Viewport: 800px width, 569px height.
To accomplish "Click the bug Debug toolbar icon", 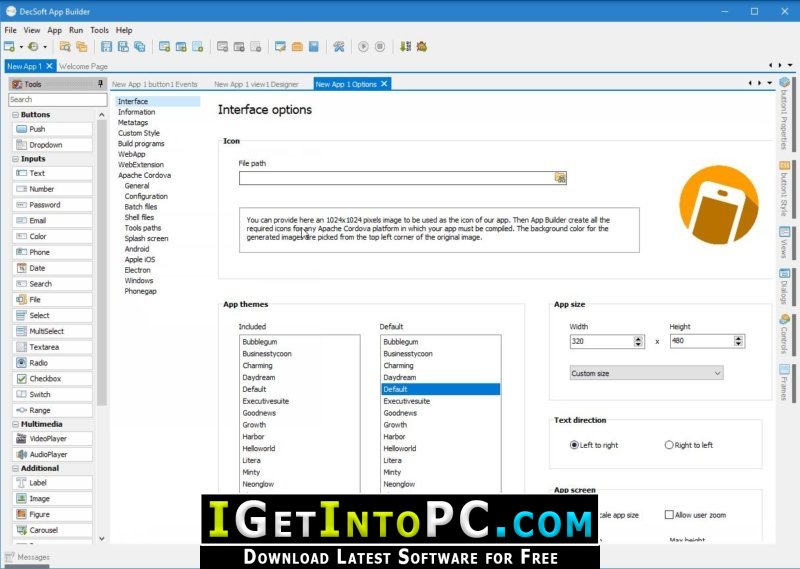I will coord(422,46).
